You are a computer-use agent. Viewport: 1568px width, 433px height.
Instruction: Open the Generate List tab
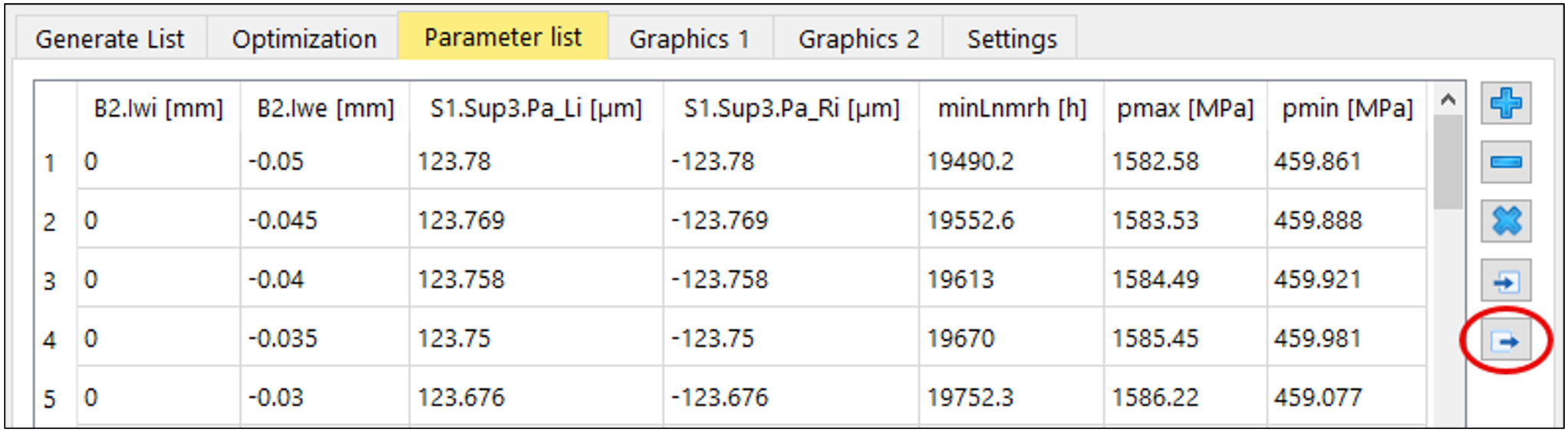click(110, 39)
